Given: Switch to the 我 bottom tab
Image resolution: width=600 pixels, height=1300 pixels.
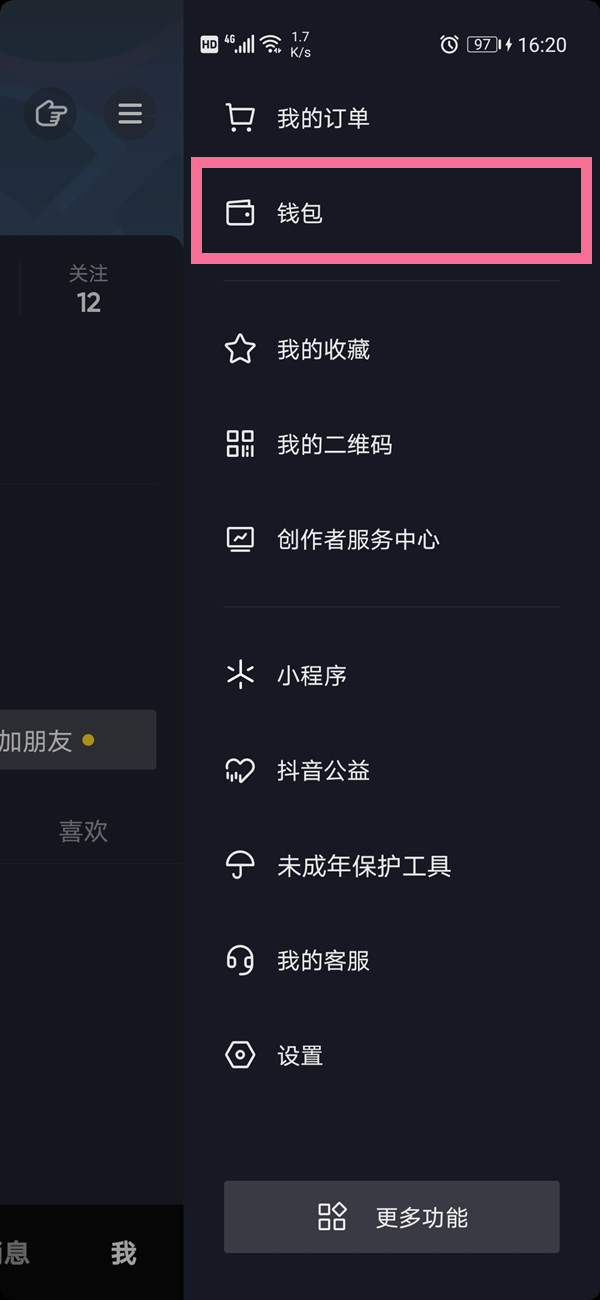Looking at the screenshot, I should (123, 1253).
